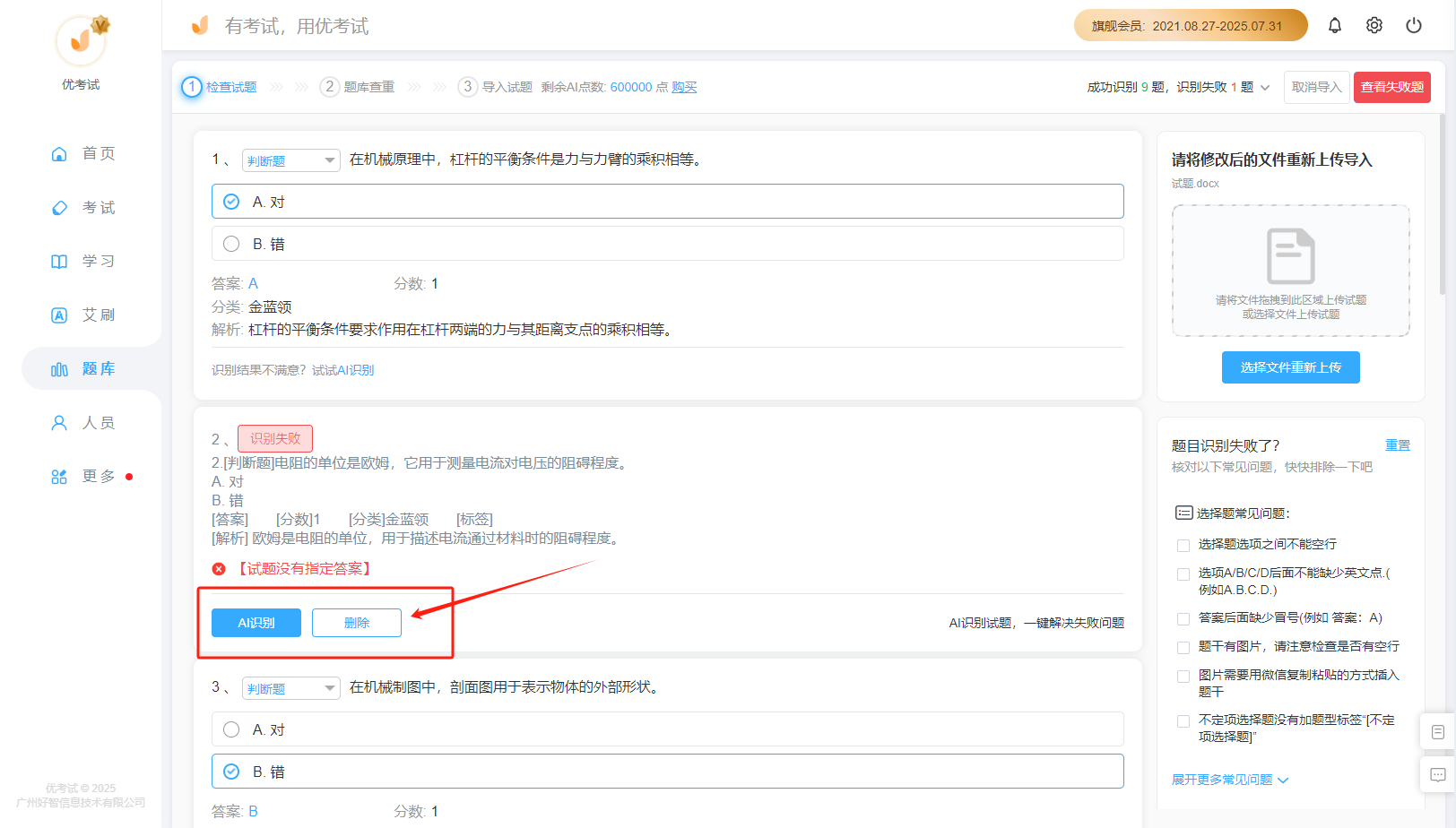Click the 购买 link

[x=684, y=87]
